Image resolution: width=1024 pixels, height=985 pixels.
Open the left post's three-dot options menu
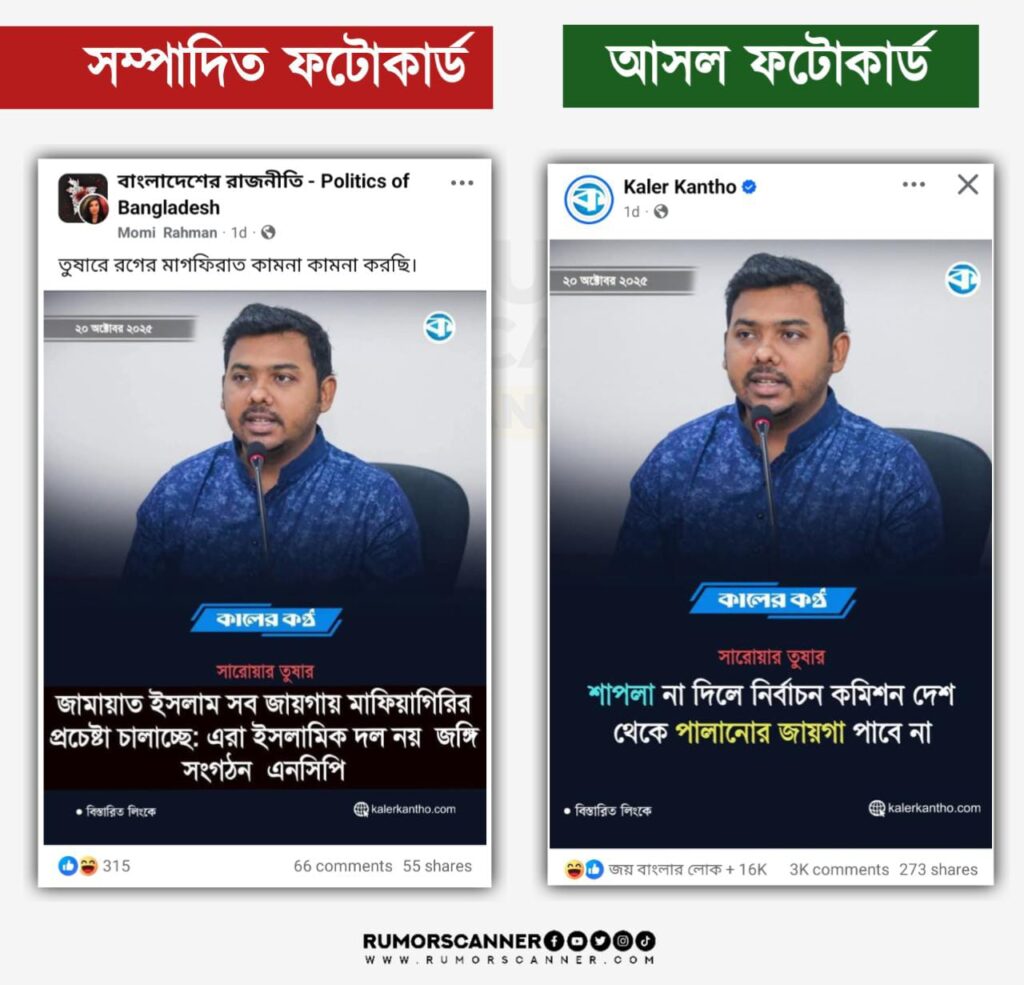pyautogui.click(x=462, y=183)
